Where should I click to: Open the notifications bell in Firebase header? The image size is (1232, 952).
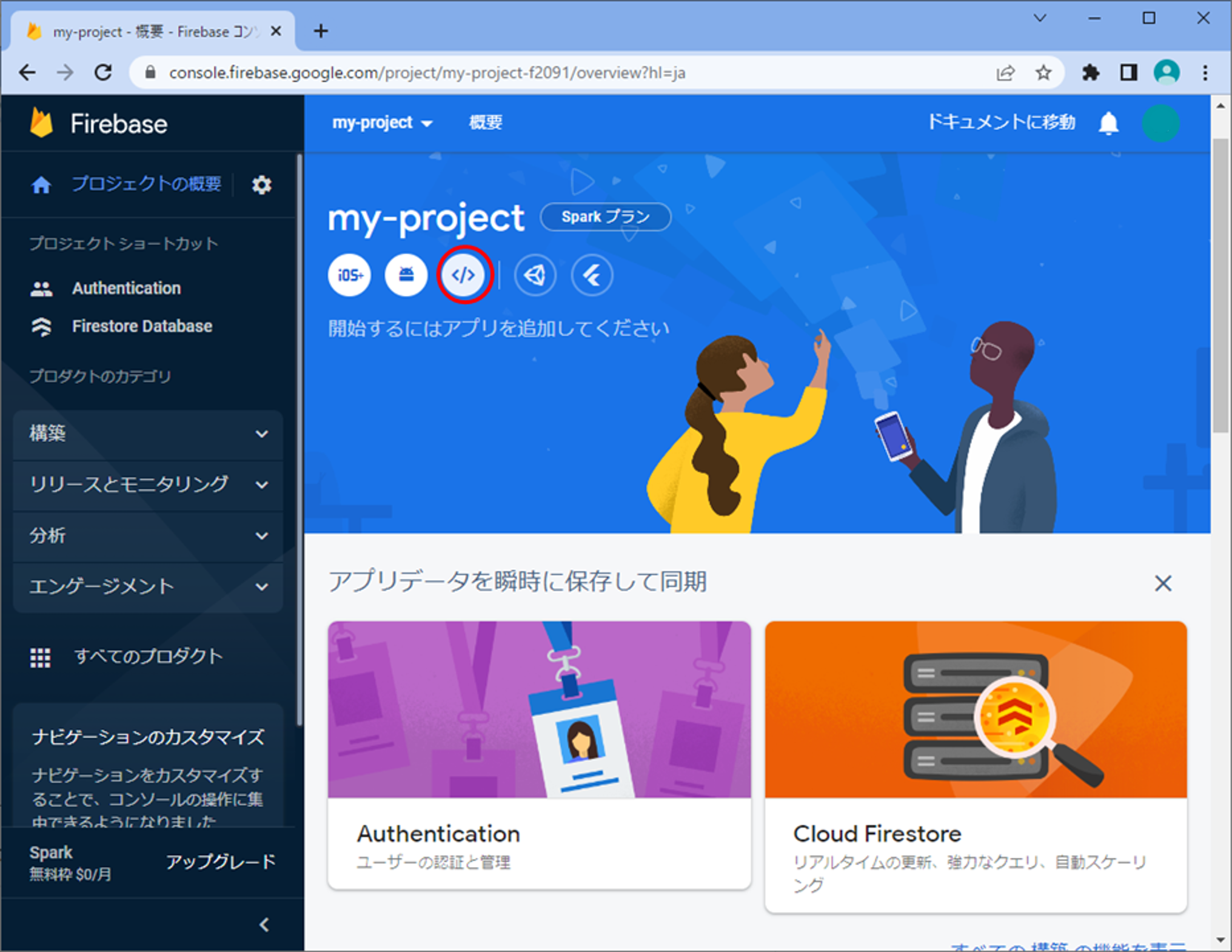[1109, 123]
